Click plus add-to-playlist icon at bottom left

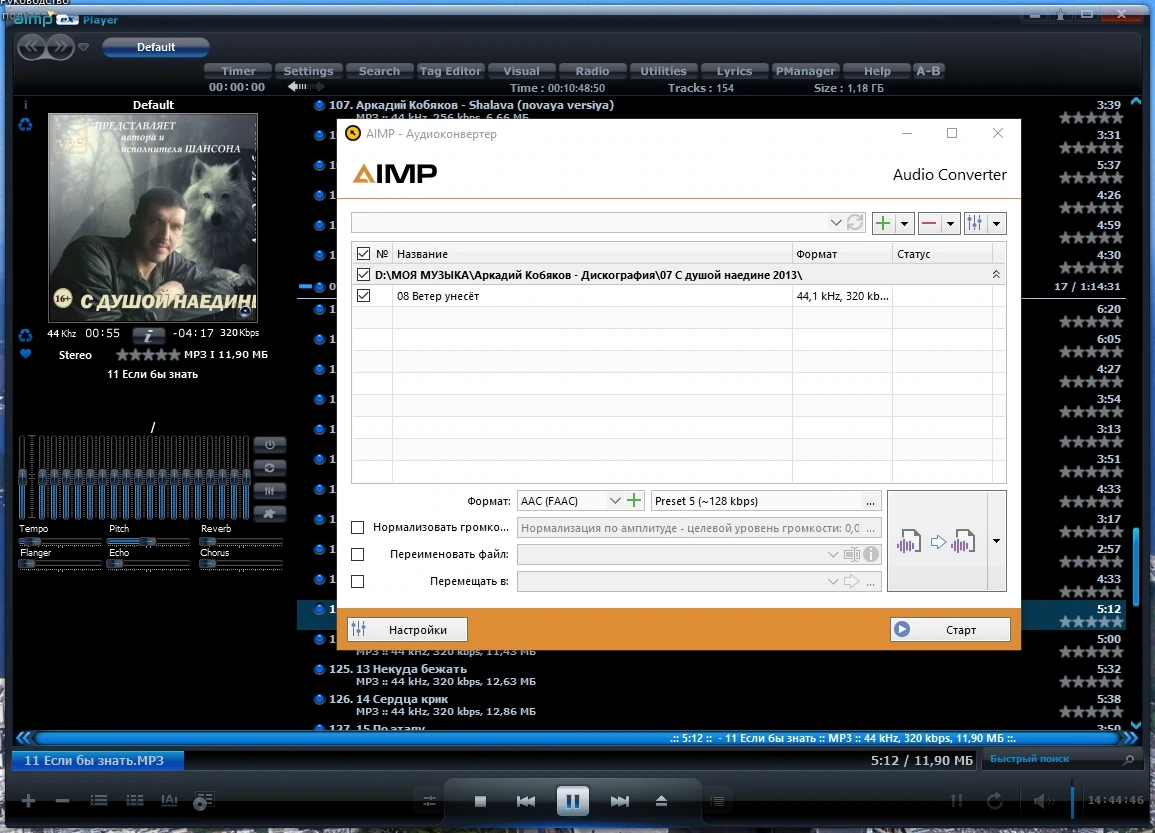pos(29,801)
